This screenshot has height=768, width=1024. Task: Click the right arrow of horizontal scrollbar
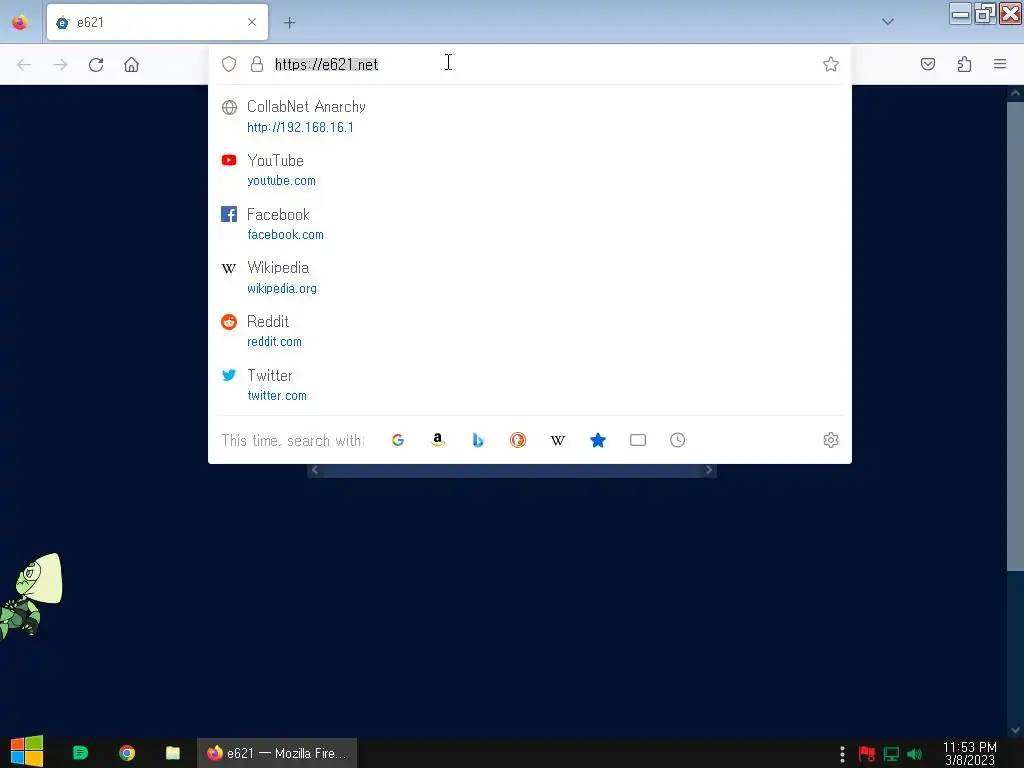(x=709, y=470)
